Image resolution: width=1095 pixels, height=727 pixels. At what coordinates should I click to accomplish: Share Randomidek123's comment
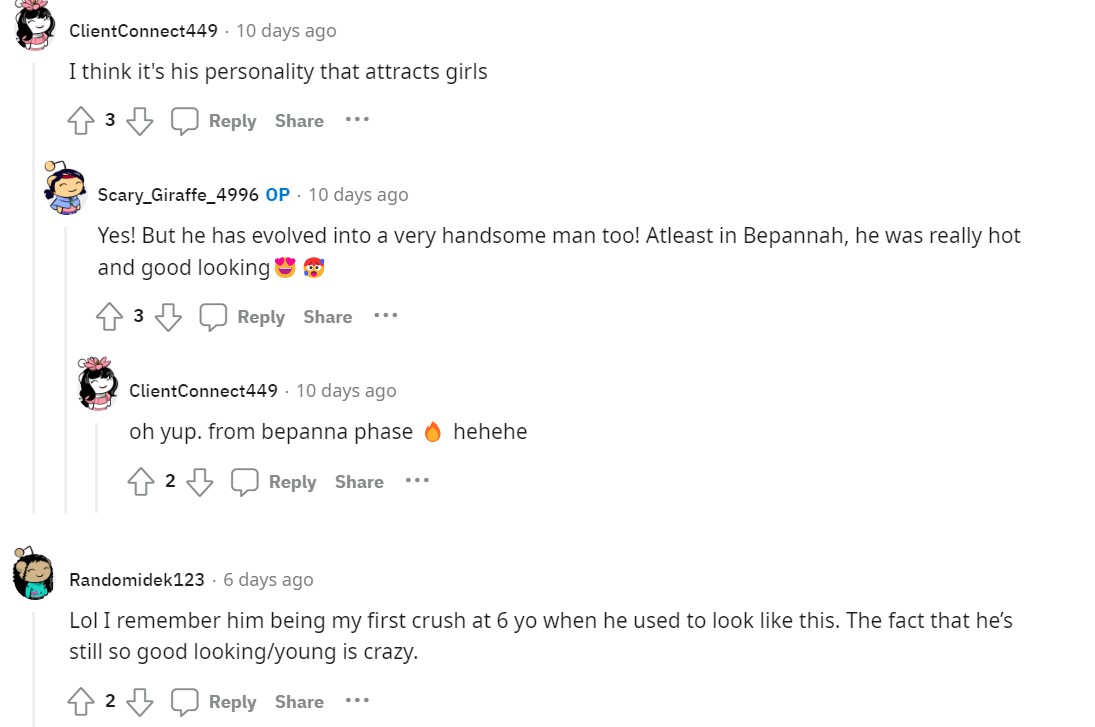pos(299,702)
